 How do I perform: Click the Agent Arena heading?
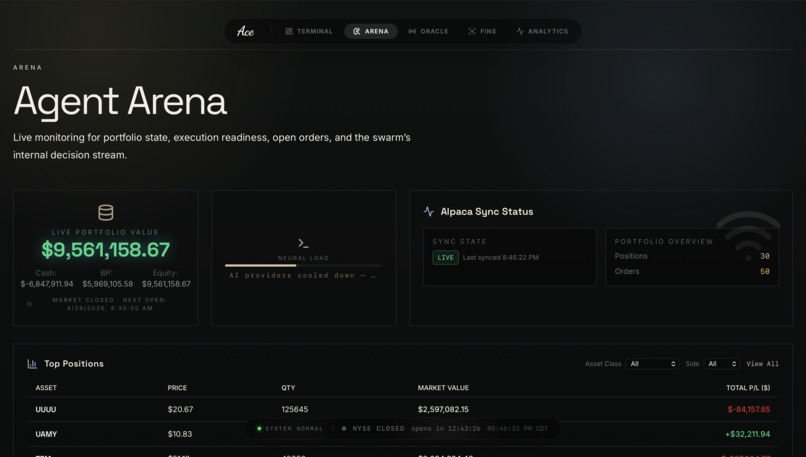120,101
